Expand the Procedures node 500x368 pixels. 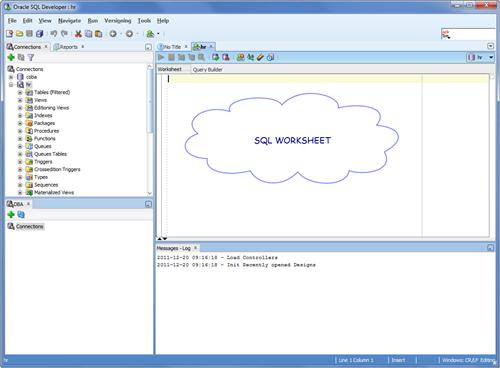point(20,131)
